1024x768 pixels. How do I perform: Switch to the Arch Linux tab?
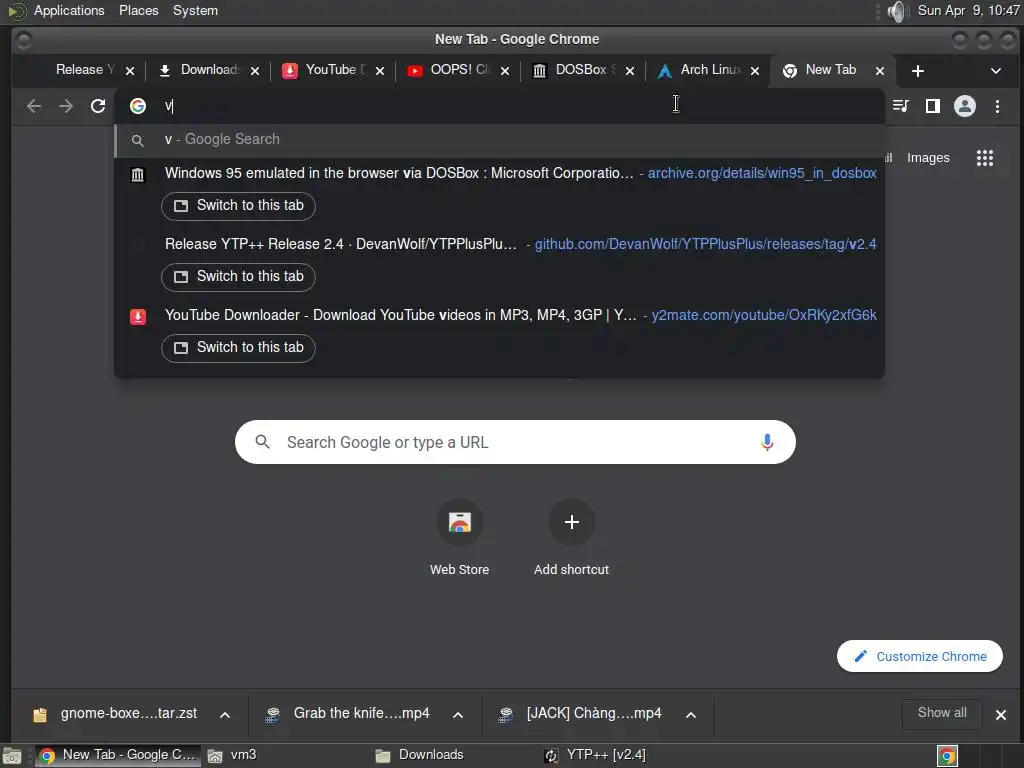click(703, 70)
